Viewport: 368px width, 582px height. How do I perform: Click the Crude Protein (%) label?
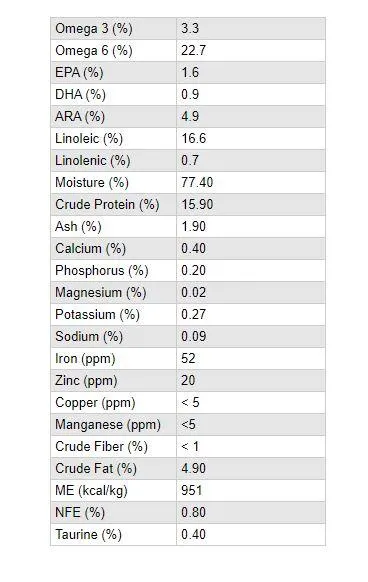pyautogui.click(x=107, y=205)
